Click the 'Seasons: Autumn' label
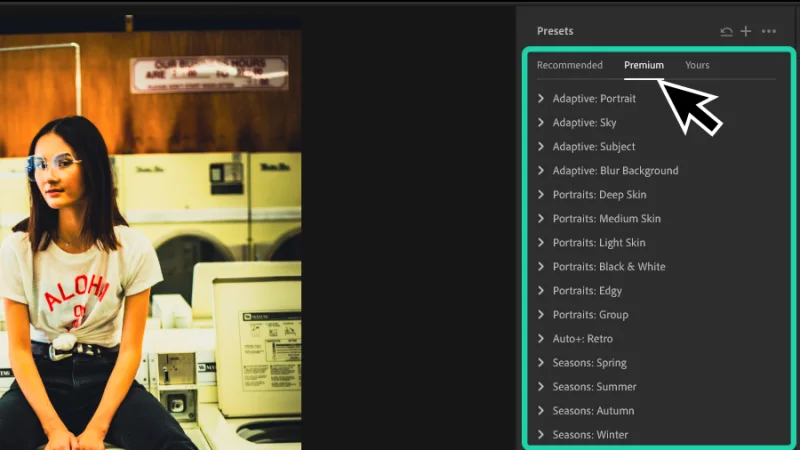 coord(593,410)
